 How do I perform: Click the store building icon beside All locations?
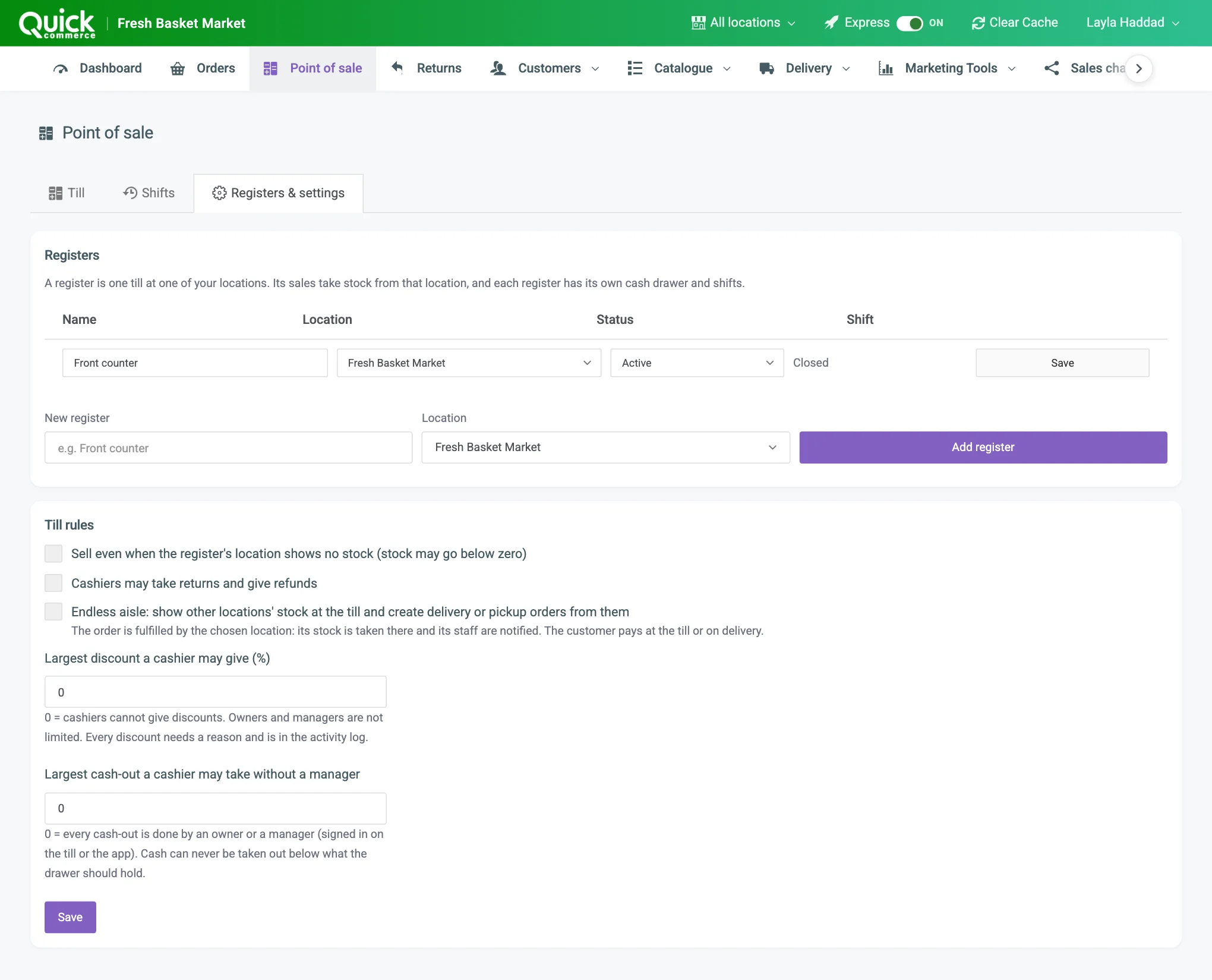click(x=698, y=23)
